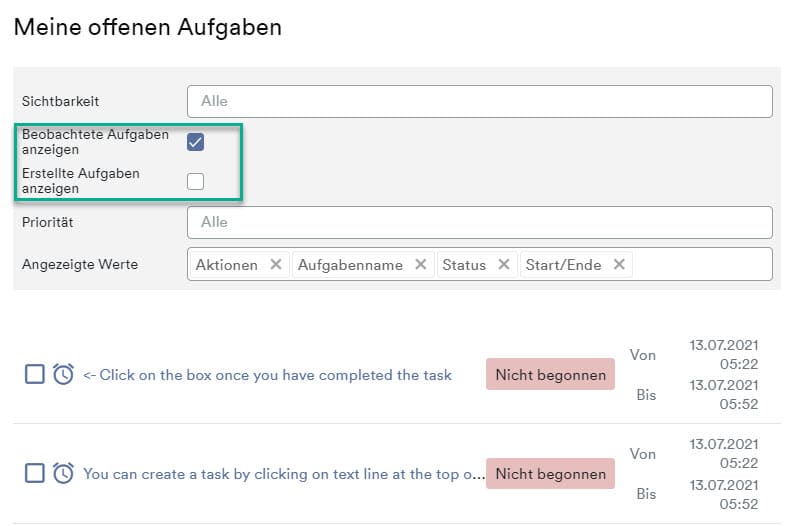Remove the Aktionen tag from Angezeigte Werte
Image resolution: width=801 pixels, height=526 pixels.
(276, 265)
